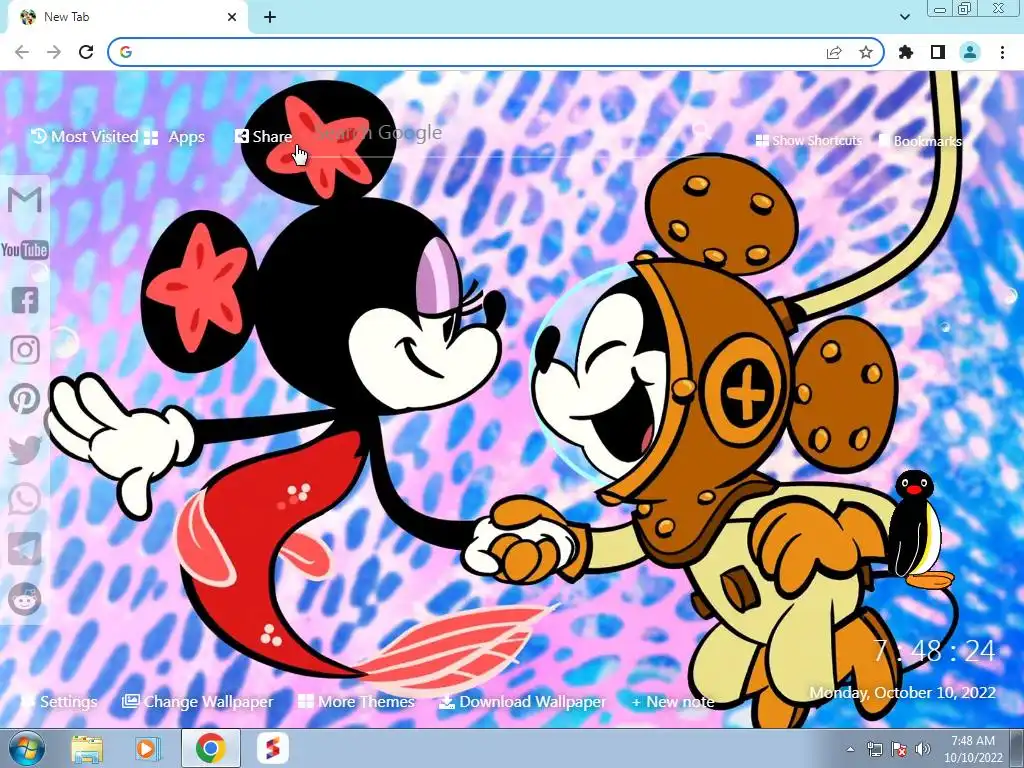Image resolution: width=1024 pixels, height=768 pixels.
Task: Click the 7:48:24 clock widget
Action: click(x=935, y=651)
